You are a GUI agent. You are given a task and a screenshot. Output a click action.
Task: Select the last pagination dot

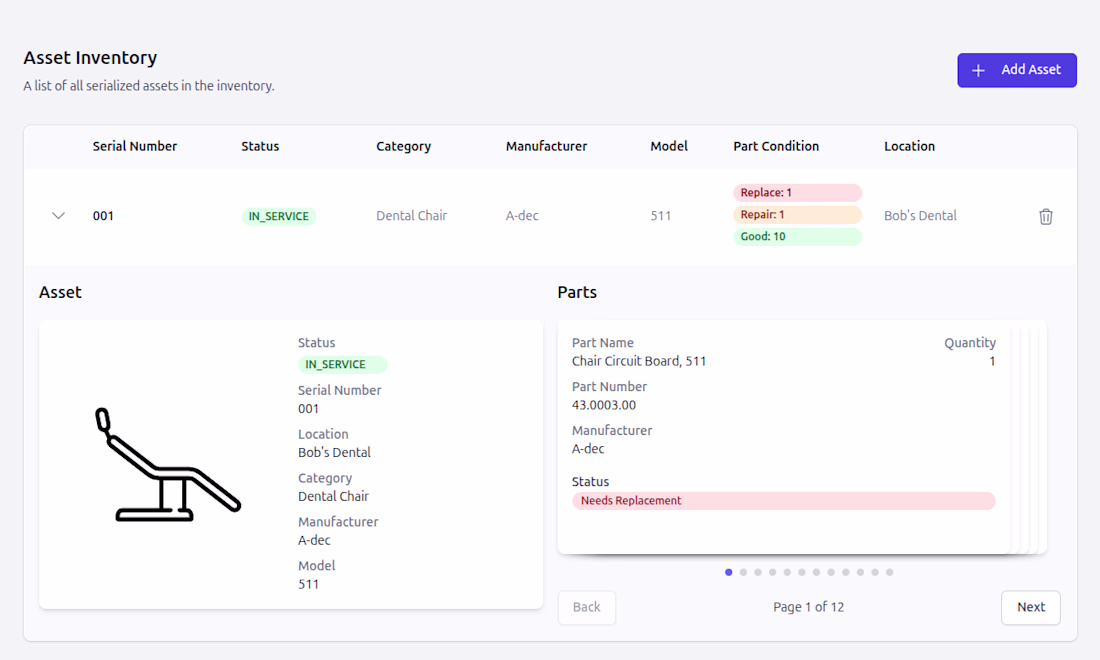pos(889,572)
